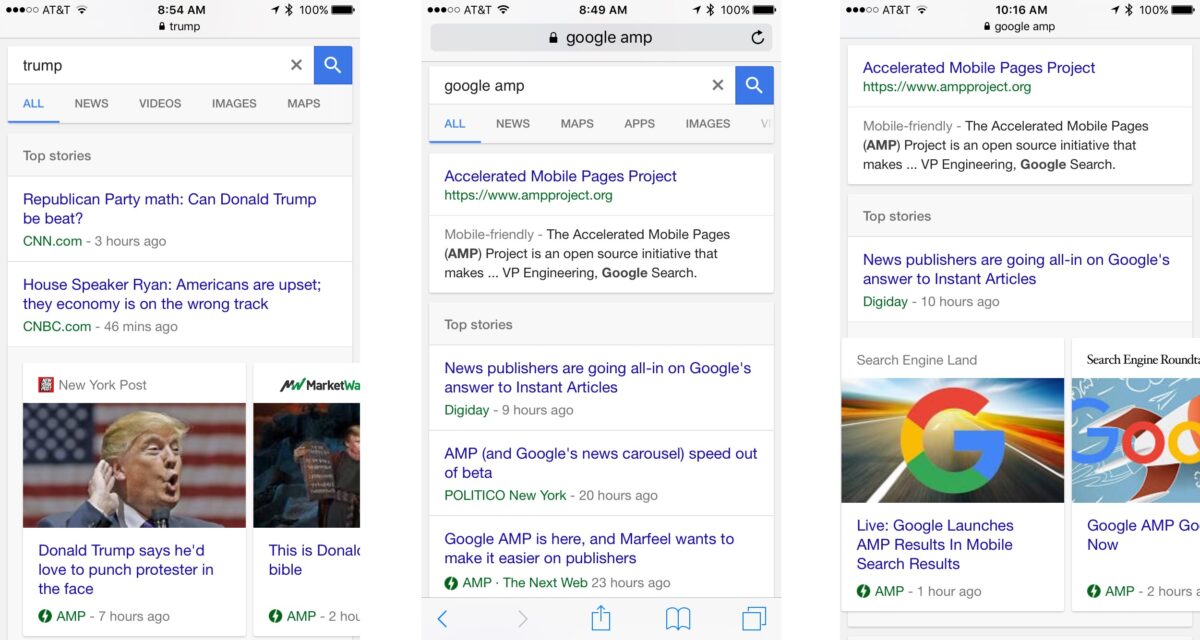Viewport: 1200px width, 640px height.
Task: Switch to NEWS tab in the trump search
Action: [91, 104]
